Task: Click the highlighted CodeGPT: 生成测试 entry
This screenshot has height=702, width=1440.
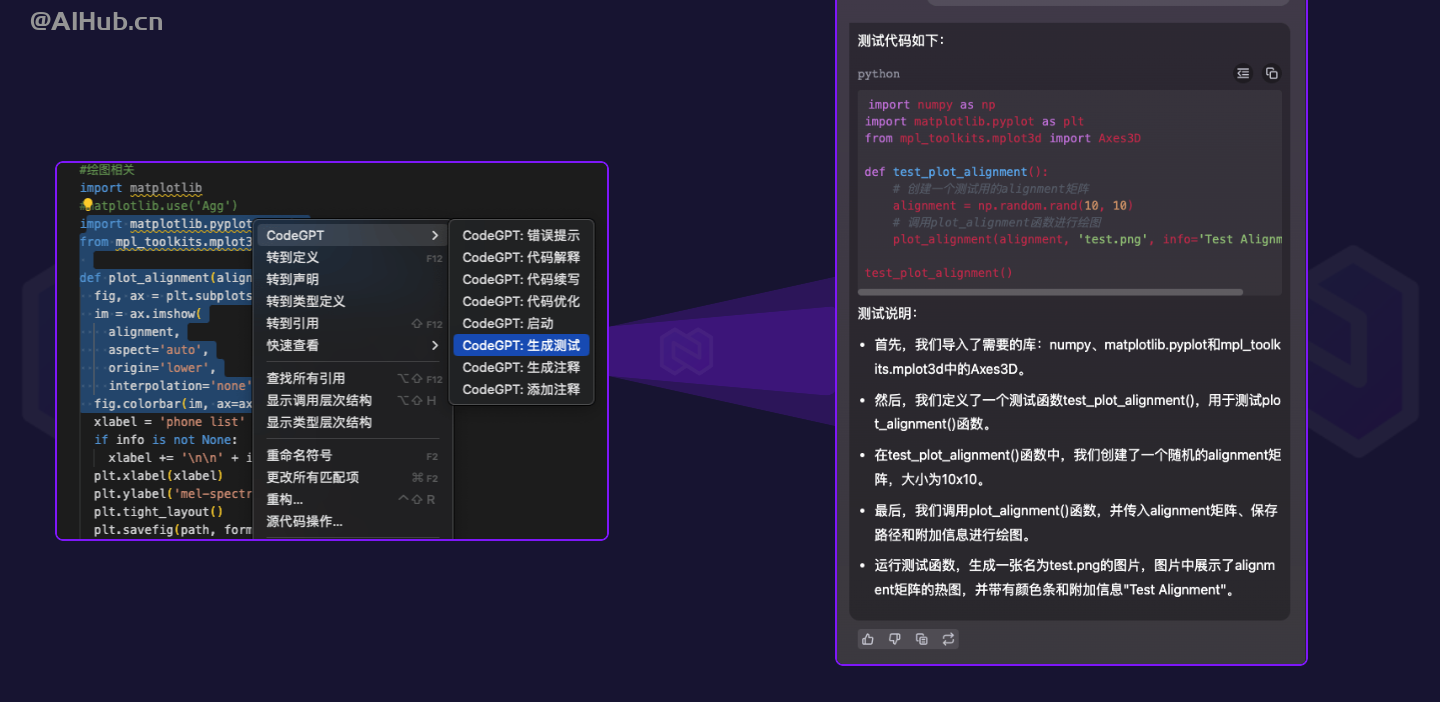Action: (521, 345)
